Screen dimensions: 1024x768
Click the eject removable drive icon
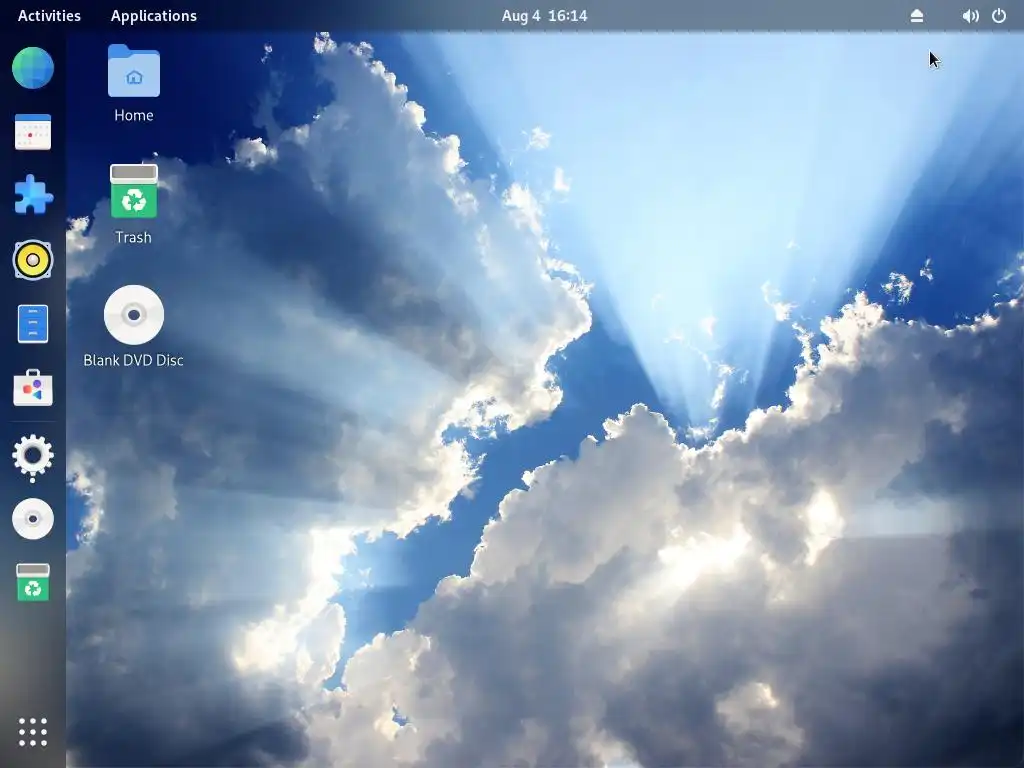(917, 16)
